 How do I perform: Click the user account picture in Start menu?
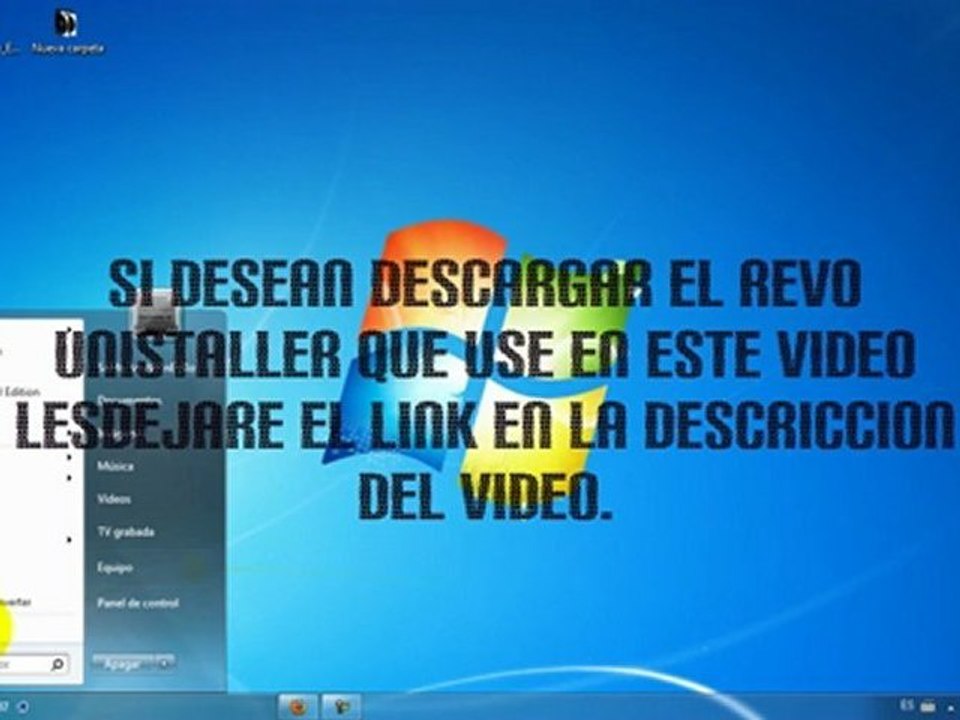[x=157, y=312]
